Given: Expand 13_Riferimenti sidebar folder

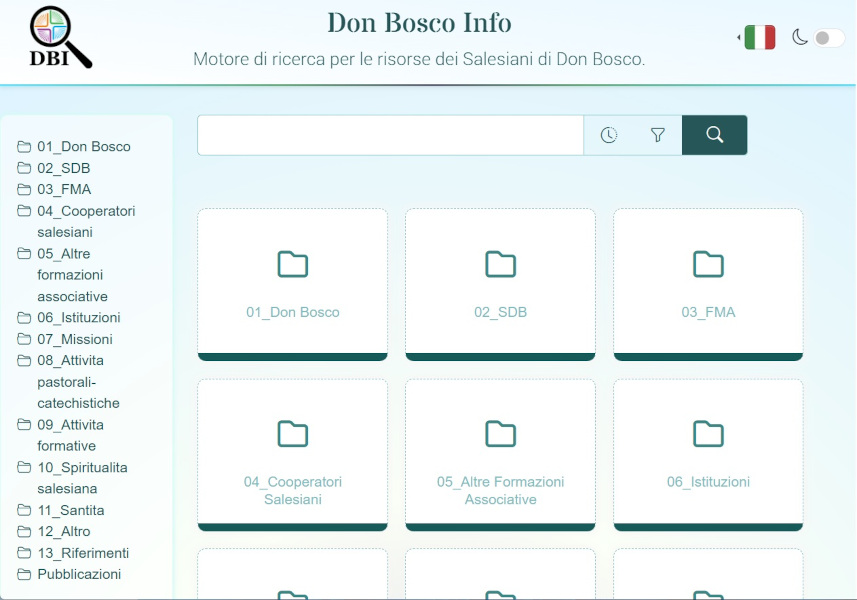Looking at the screenshot, I should (82, 553).
